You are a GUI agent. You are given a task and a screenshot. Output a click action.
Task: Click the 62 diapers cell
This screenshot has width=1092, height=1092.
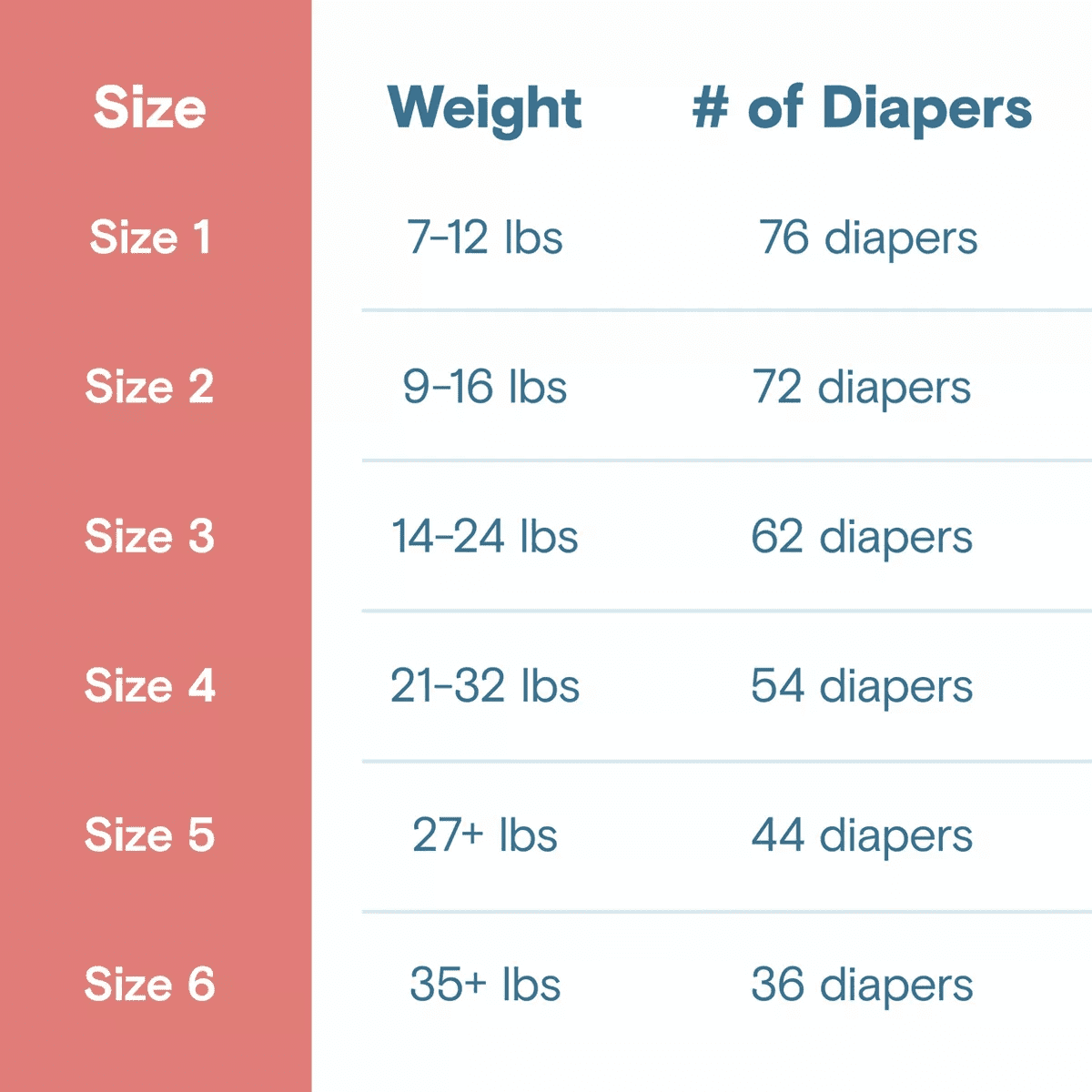(x=862, y=537)
